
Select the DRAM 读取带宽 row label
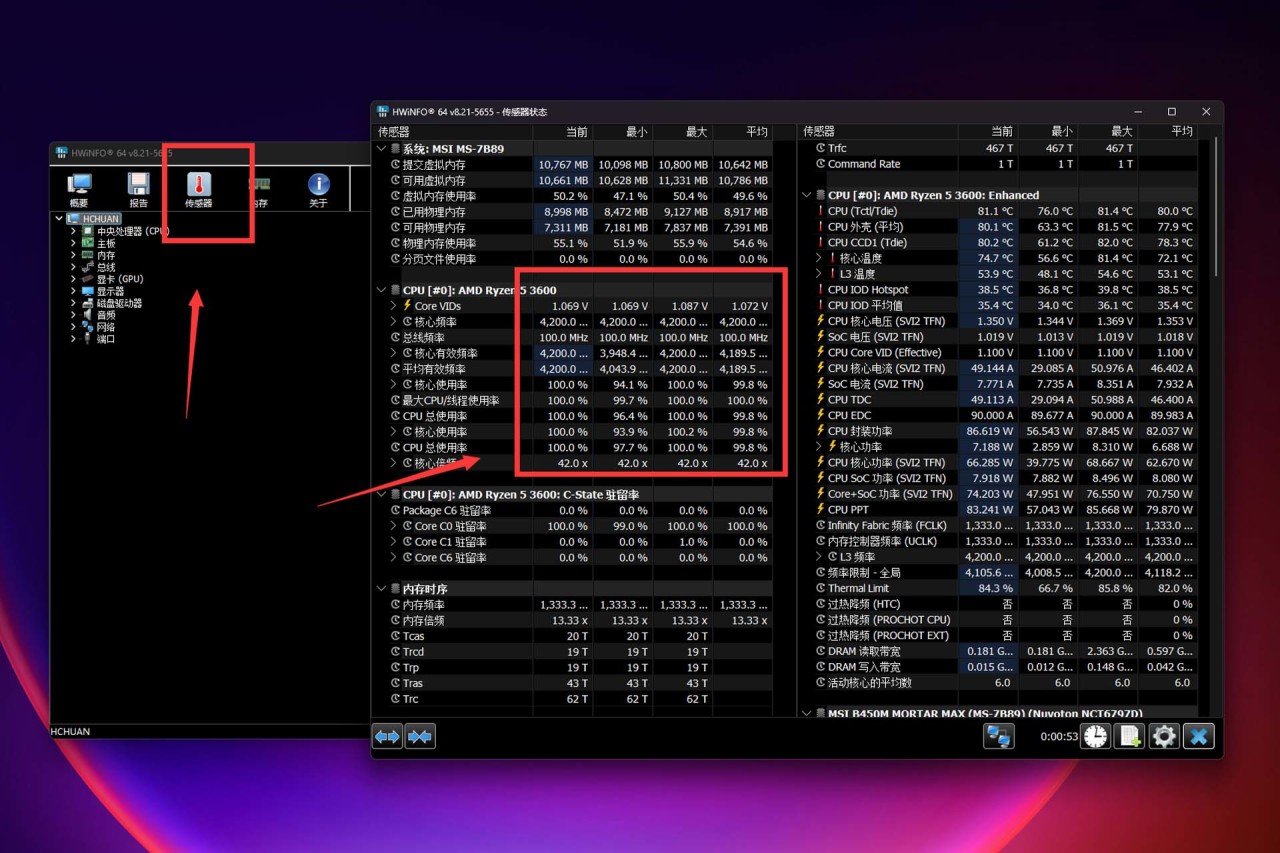pyautogui.click(x=864, y=652)
